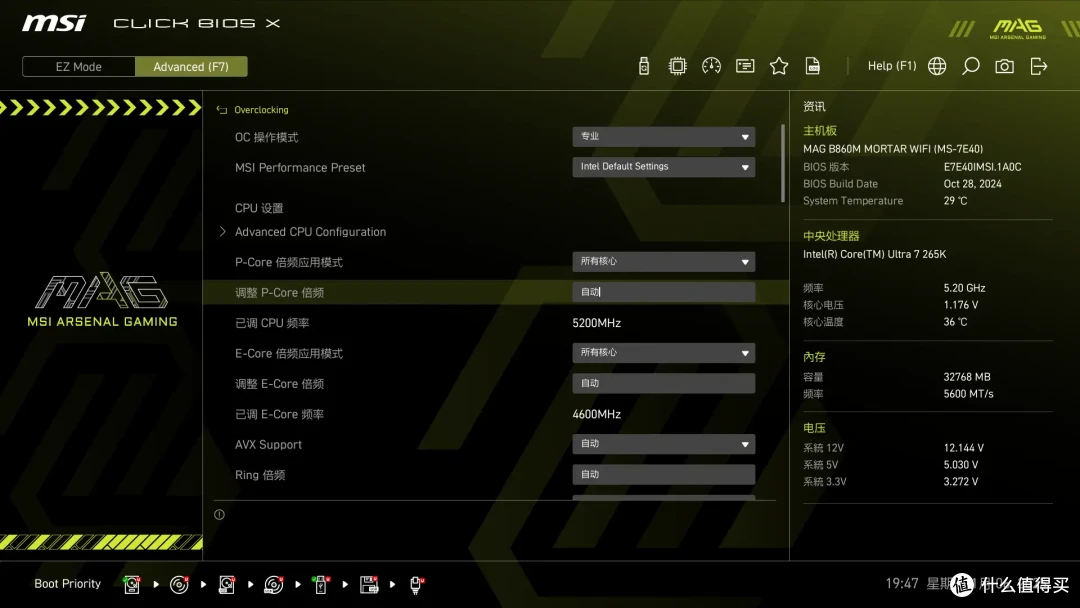The height and width of the screenshot is (608, 1080).
Task: Click Help (F1)
Action: [891, 66]
